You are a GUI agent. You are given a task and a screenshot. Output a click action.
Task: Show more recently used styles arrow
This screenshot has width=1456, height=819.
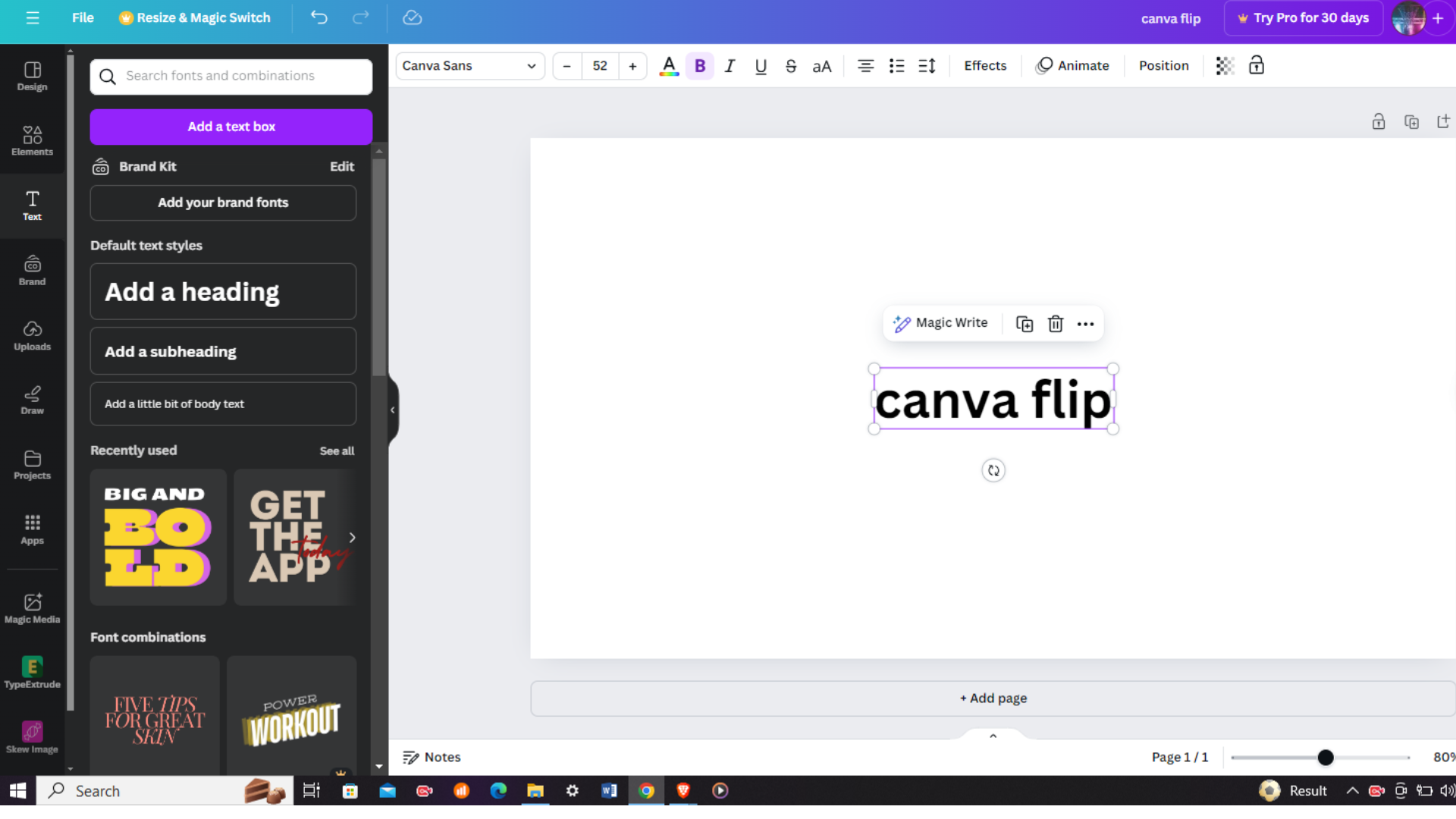coord(352,537)
